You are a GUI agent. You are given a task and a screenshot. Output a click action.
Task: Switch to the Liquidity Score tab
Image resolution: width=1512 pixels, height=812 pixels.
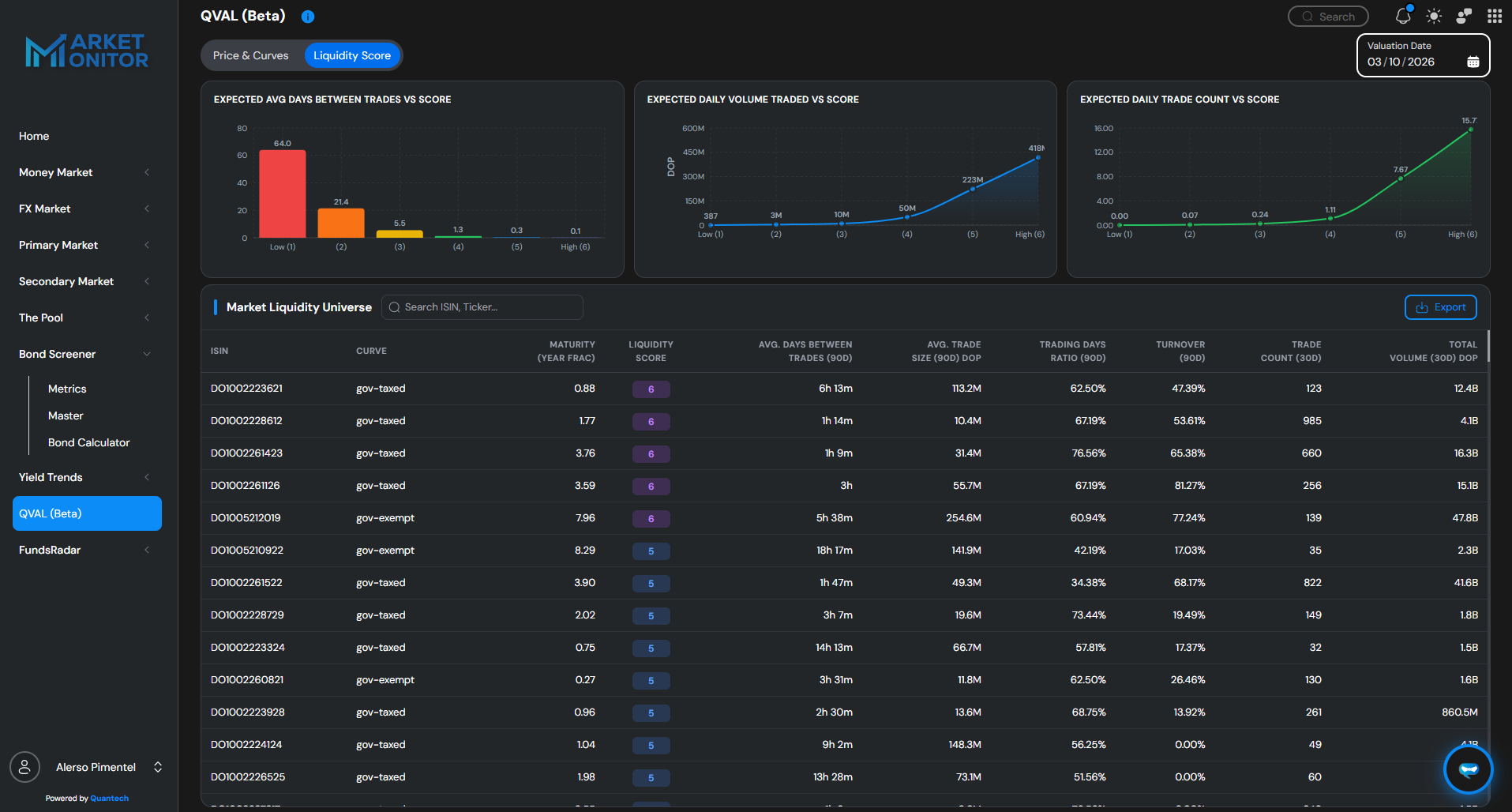(x=352, y=55)
